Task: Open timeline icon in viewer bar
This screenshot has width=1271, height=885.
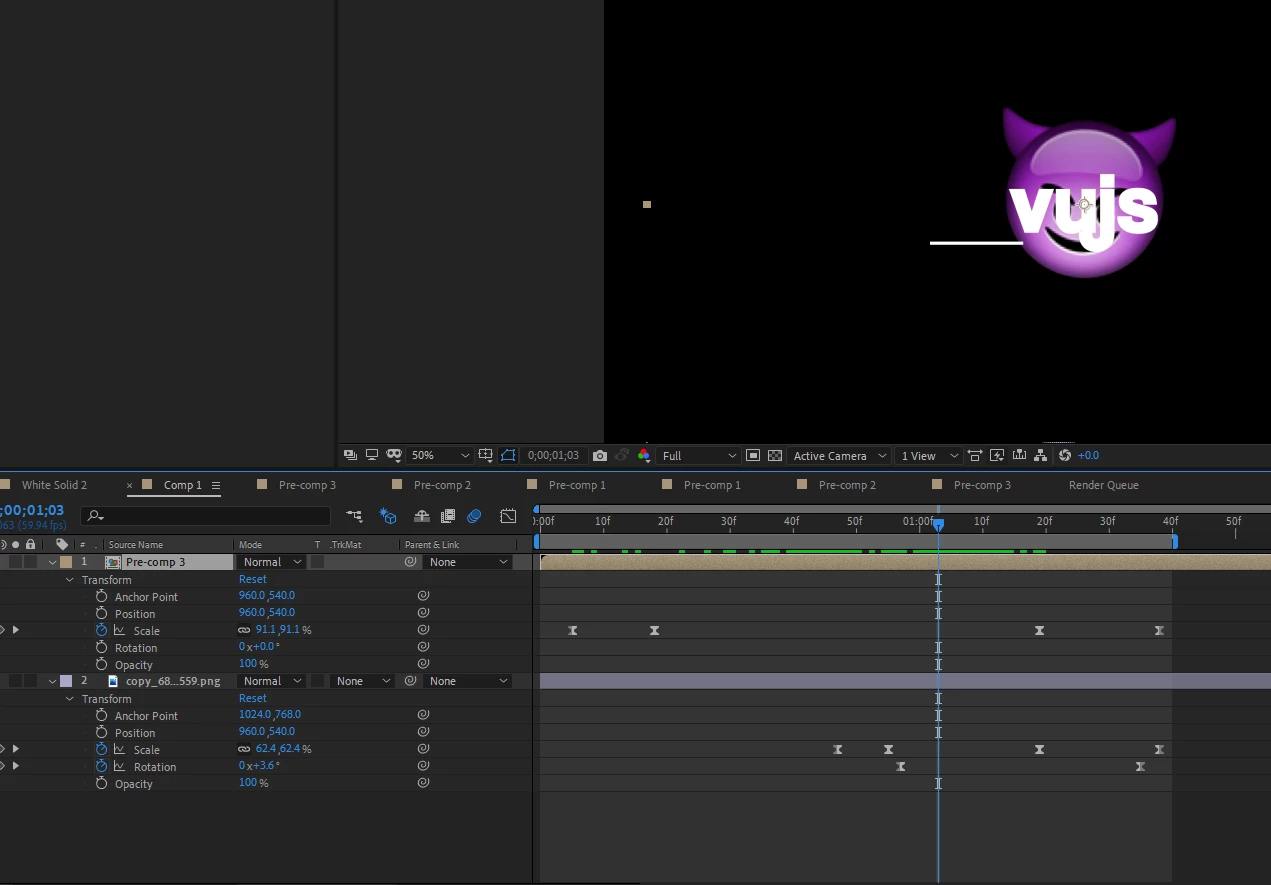Action: (x=1019, y=455)
